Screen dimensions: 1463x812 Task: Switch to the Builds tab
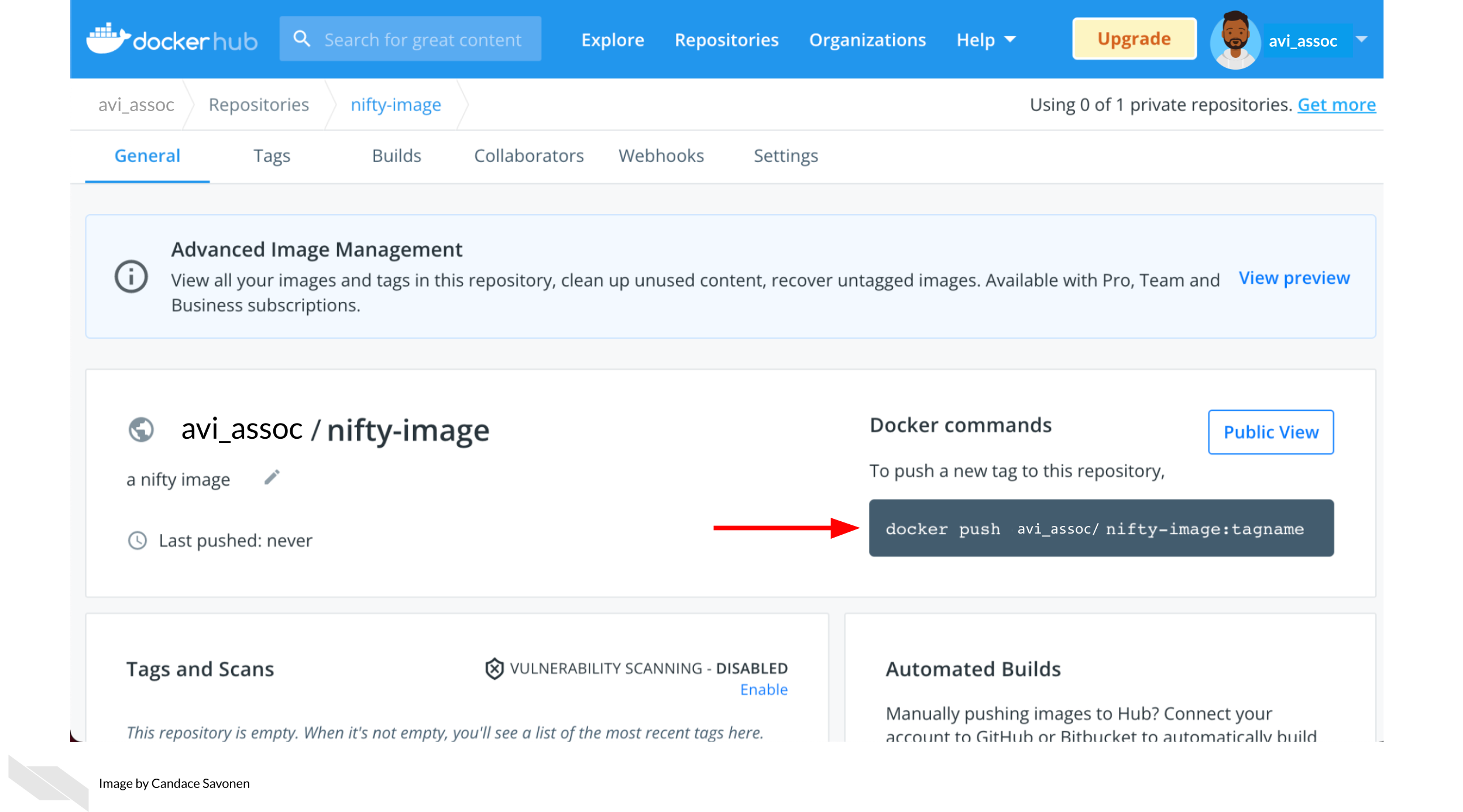click(397, 156)
